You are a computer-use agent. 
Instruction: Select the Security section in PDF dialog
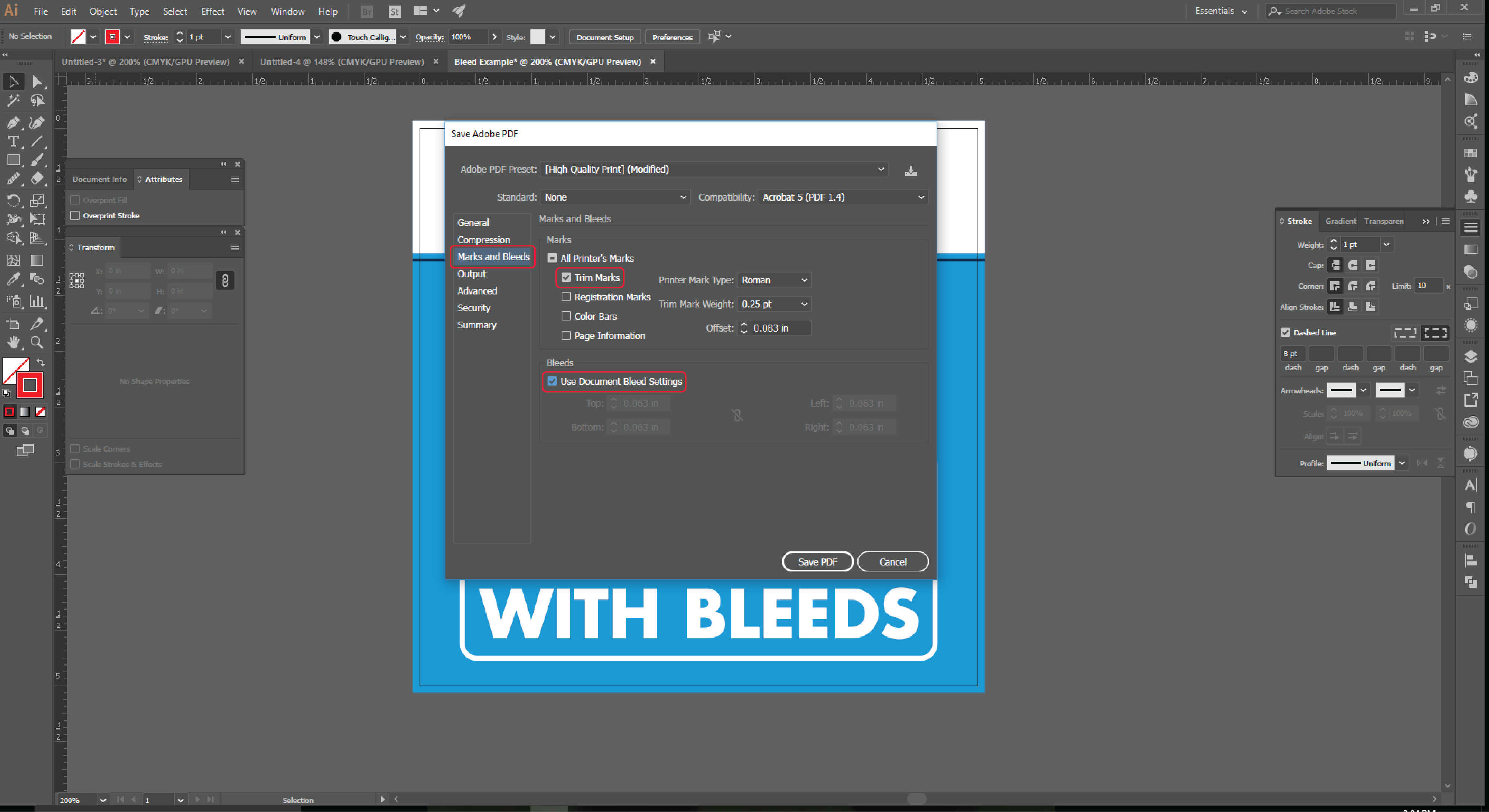pos(474,308)
